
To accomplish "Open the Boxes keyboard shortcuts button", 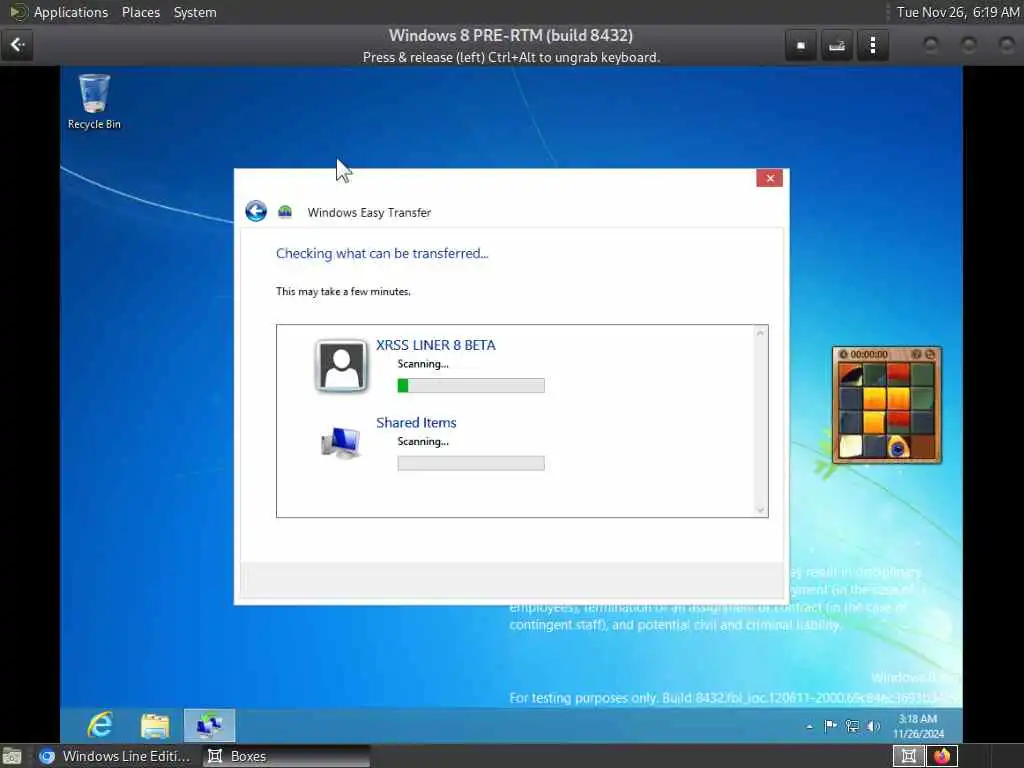I will point(837,46).
